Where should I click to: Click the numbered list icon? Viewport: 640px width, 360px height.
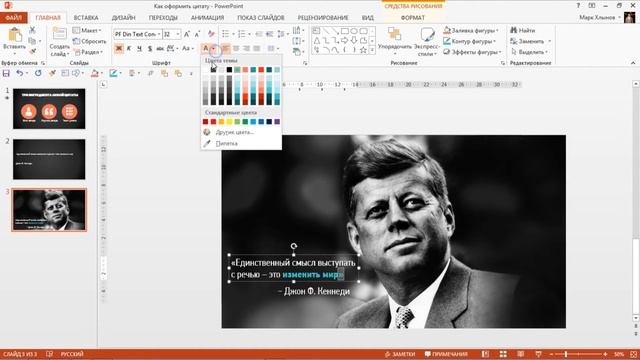243,34
